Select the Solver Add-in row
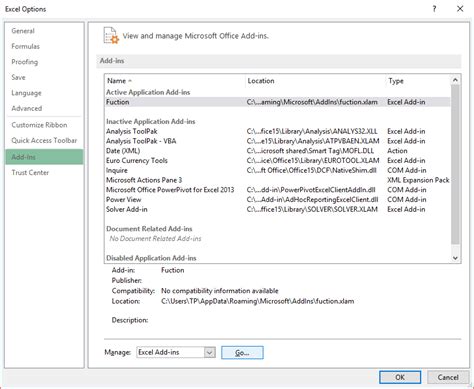Image resolution: width=474 pixels, height=389 pixels. (x=278, y=209)
